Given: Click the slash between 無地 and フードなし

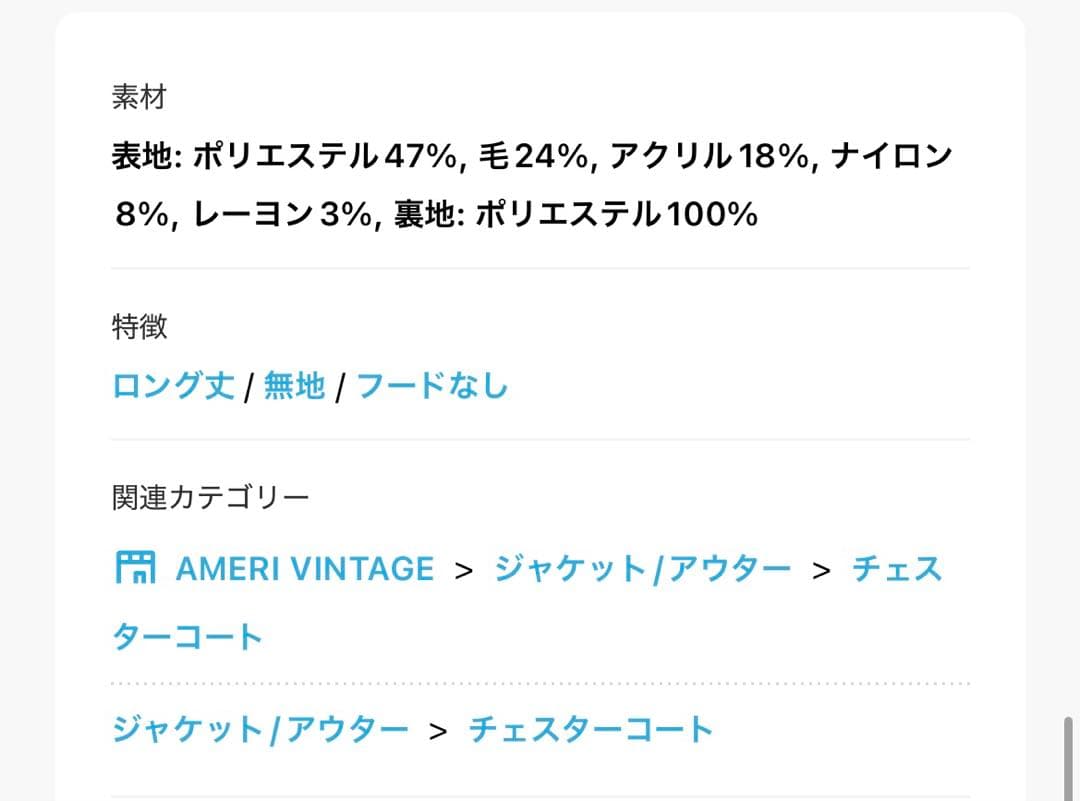Looking at the screenshot, I should click(x=340, y=387).
